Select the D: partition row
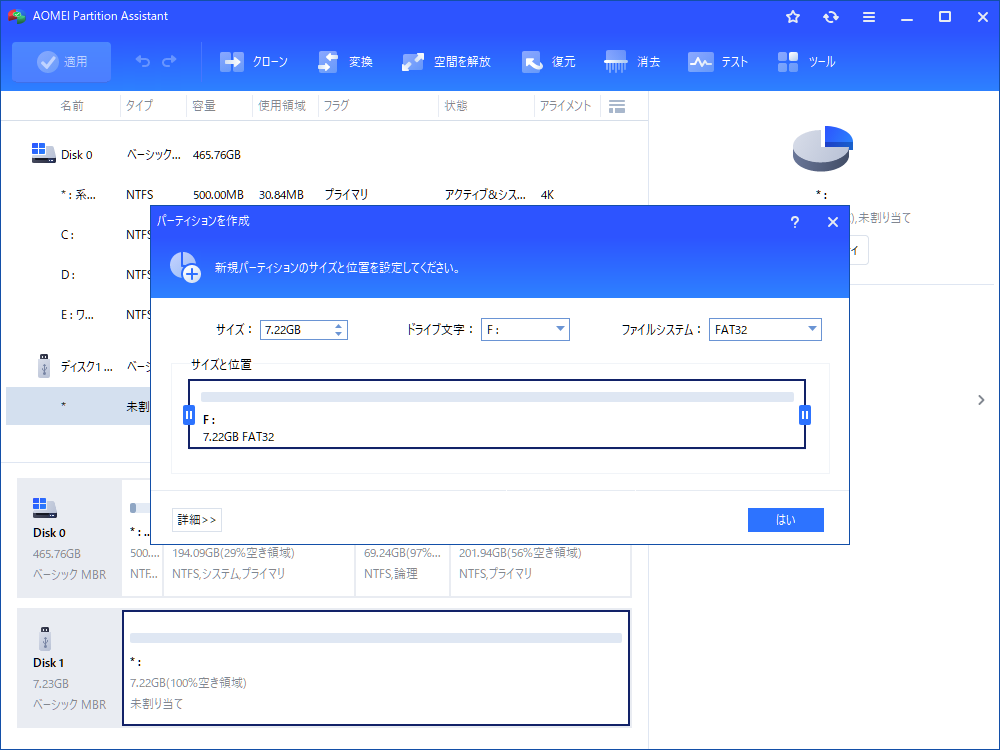This screenshot has width=1000, height=750. pyautogui.click(x=78, y=275)
